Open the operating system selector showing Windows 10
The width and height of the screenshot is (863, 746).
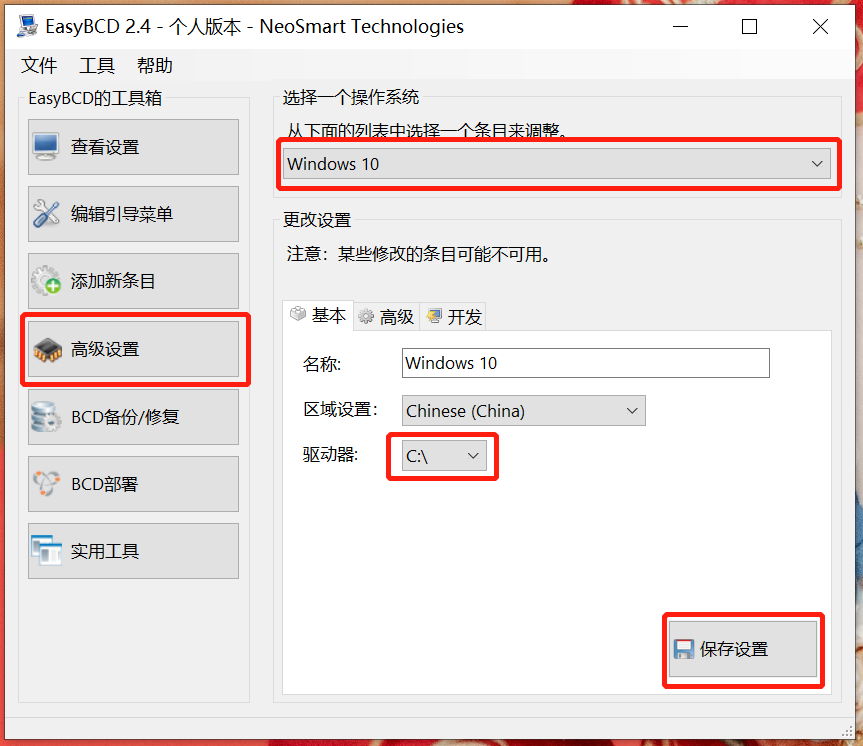coord(556,164)
